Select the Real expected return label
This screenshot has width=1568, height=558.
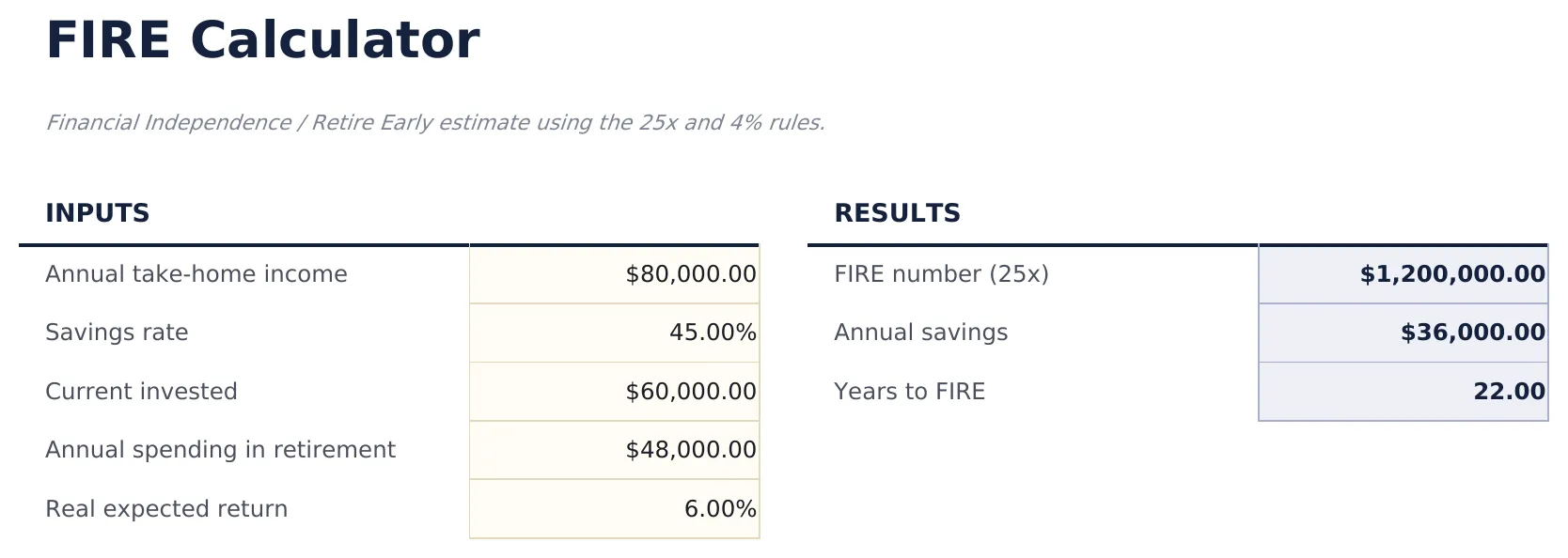tap(166, 508)
